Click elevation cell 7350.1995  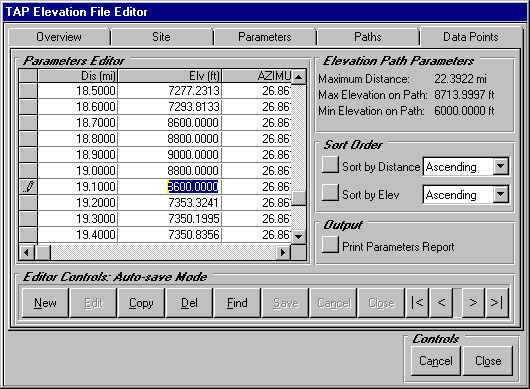click(170, 218)
